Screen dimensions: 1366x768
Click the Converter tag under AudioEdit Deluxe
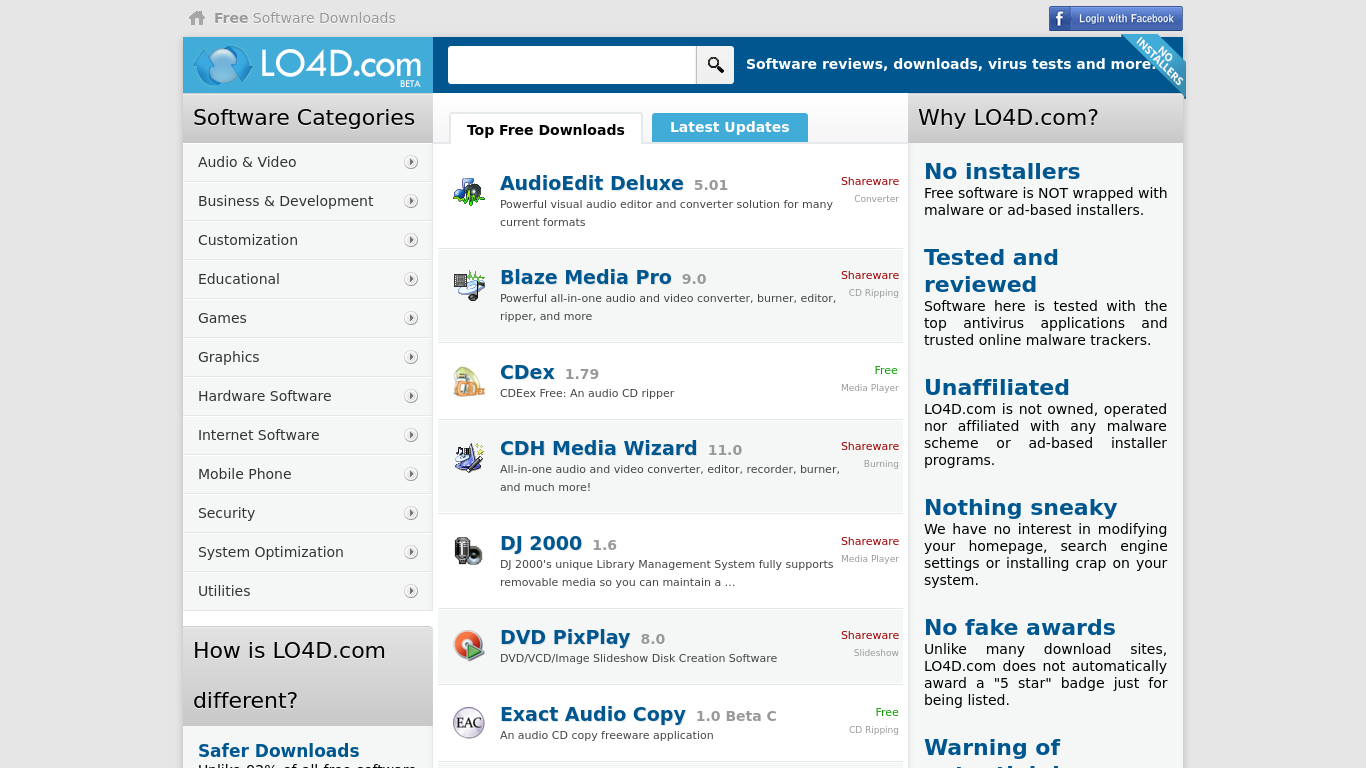coord(876,199)
